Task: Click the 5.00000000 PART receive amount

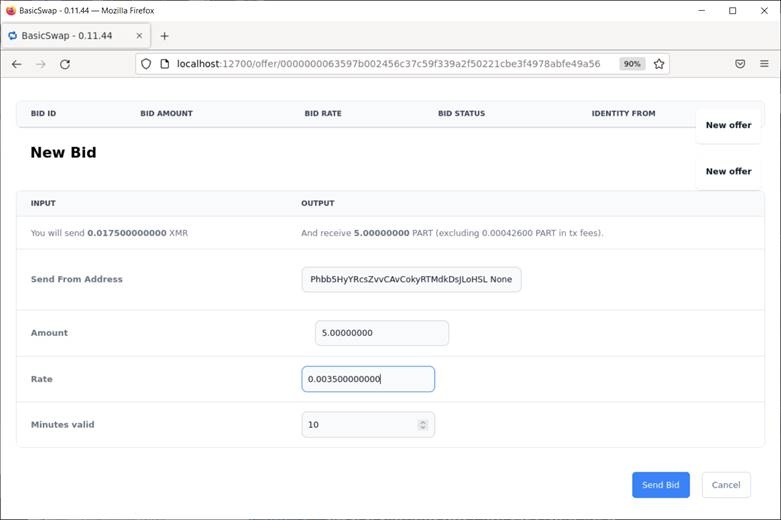Action: pos(393,233)
